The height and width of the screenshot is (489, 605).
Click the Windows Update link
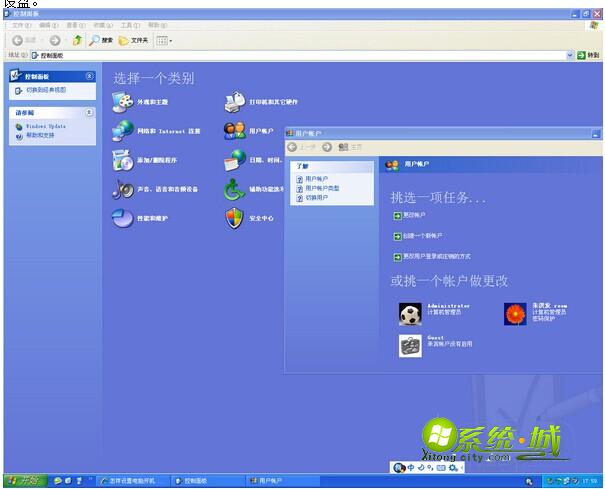(x=44, y=126)
